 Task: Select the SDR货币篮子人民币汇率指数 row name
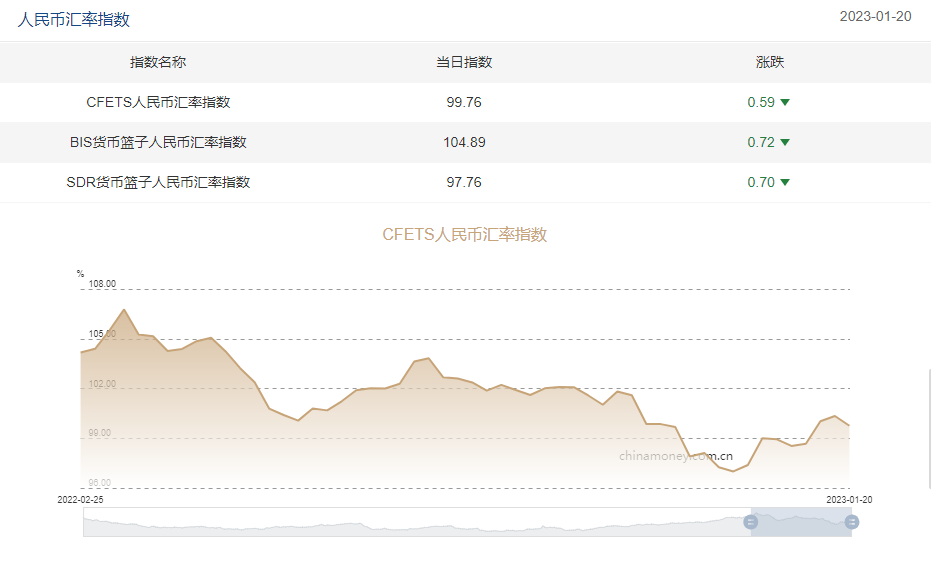pos(158,182)
